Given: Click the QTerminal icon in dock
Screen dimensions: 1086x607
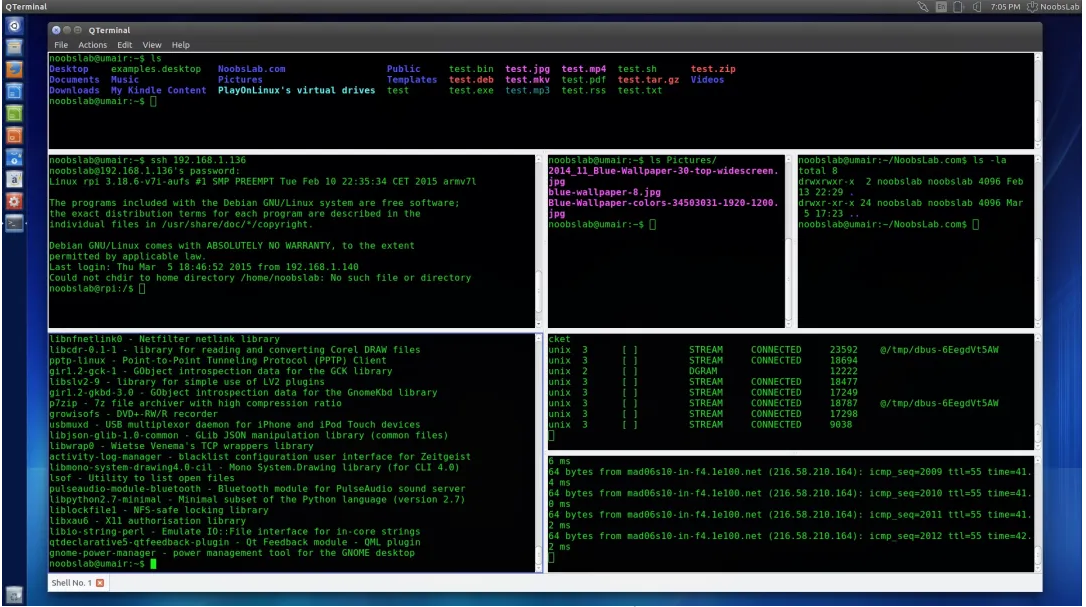Looking at the screenshot, I should click(x=14, y=223).
